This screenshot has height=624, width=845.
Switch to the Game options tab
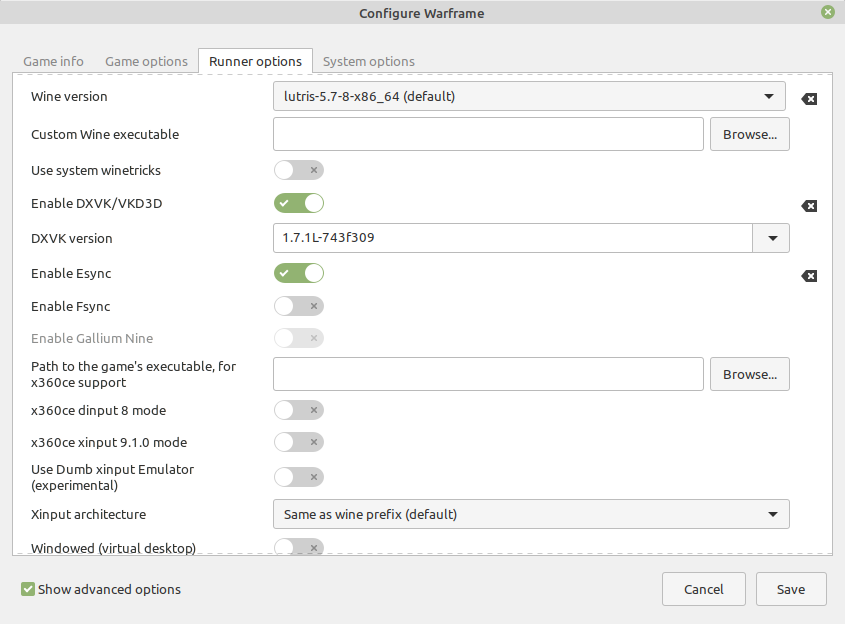[x=147, y=61]
